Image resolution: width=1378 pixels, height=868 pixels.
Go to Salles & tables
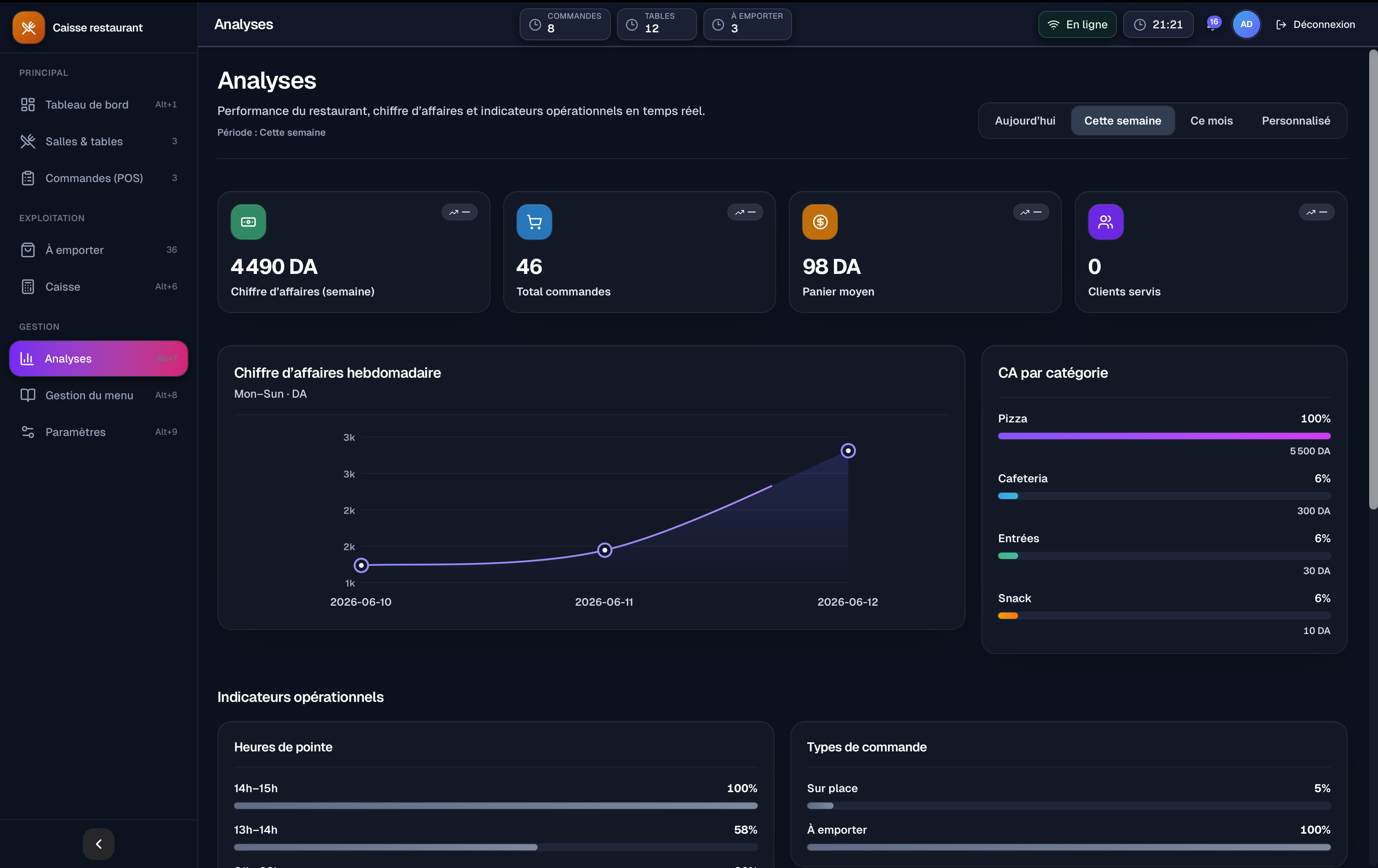(98, 141)
